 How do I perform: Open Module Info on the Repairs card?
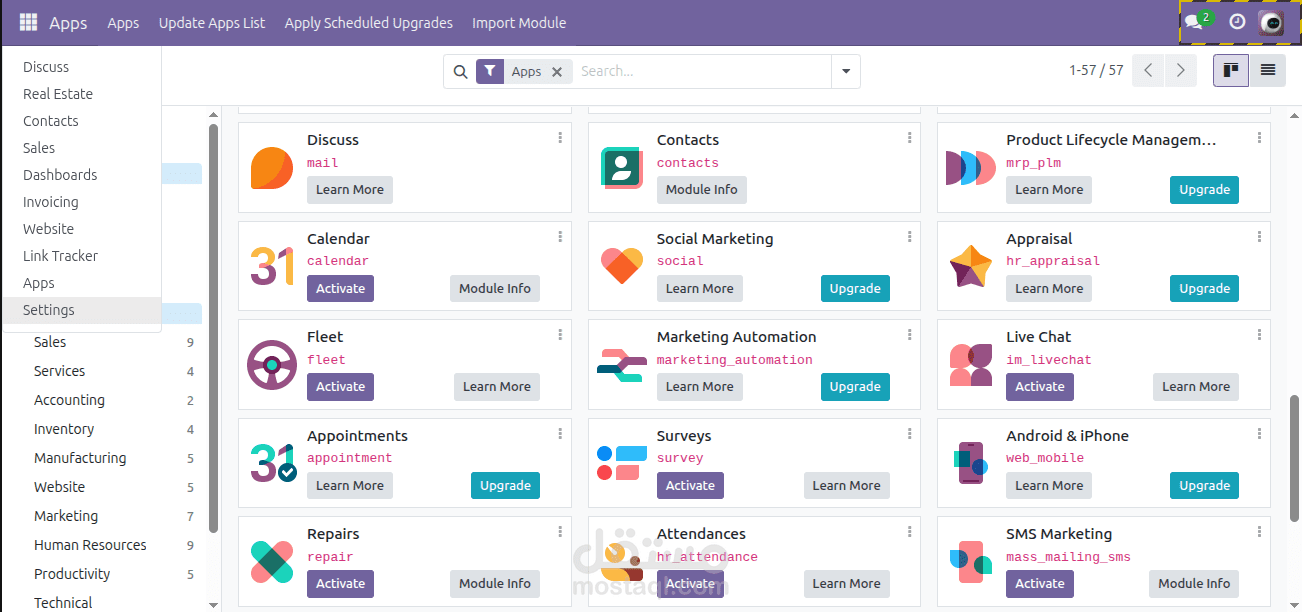click(495, 583)
